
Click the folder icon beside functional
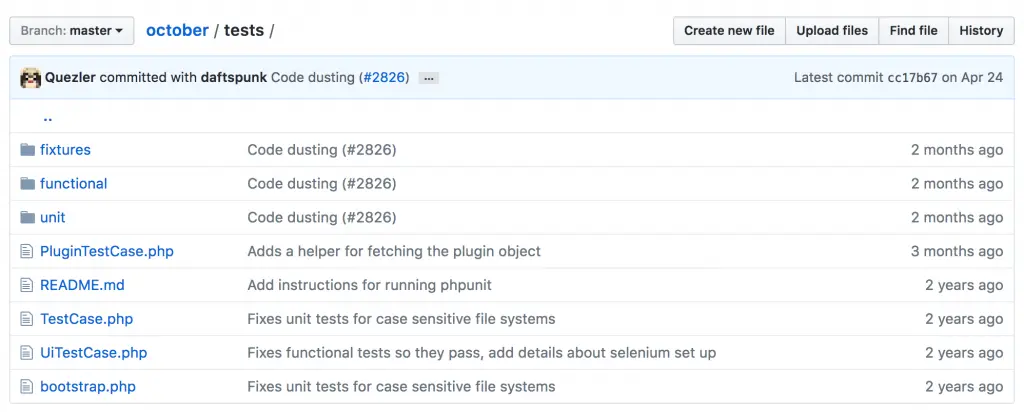(x=27, y=184)
